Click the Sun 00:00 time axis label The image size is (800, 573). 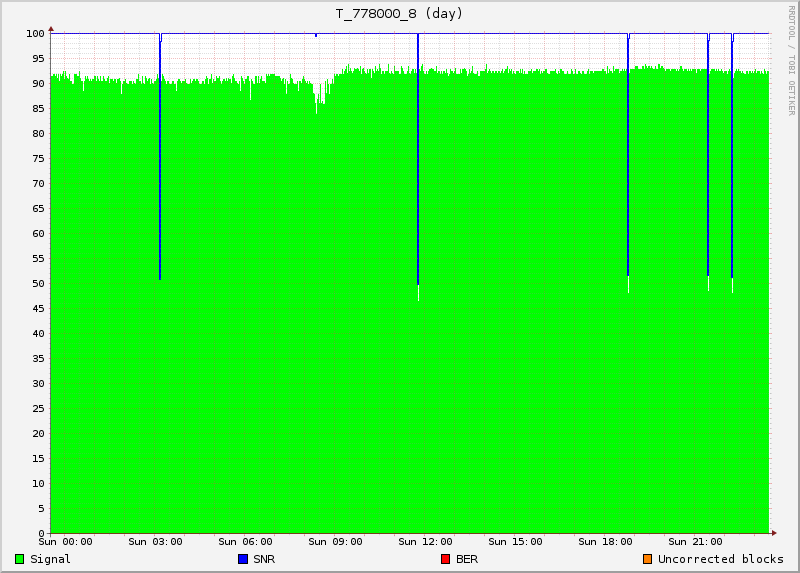(x=65, y=542)
